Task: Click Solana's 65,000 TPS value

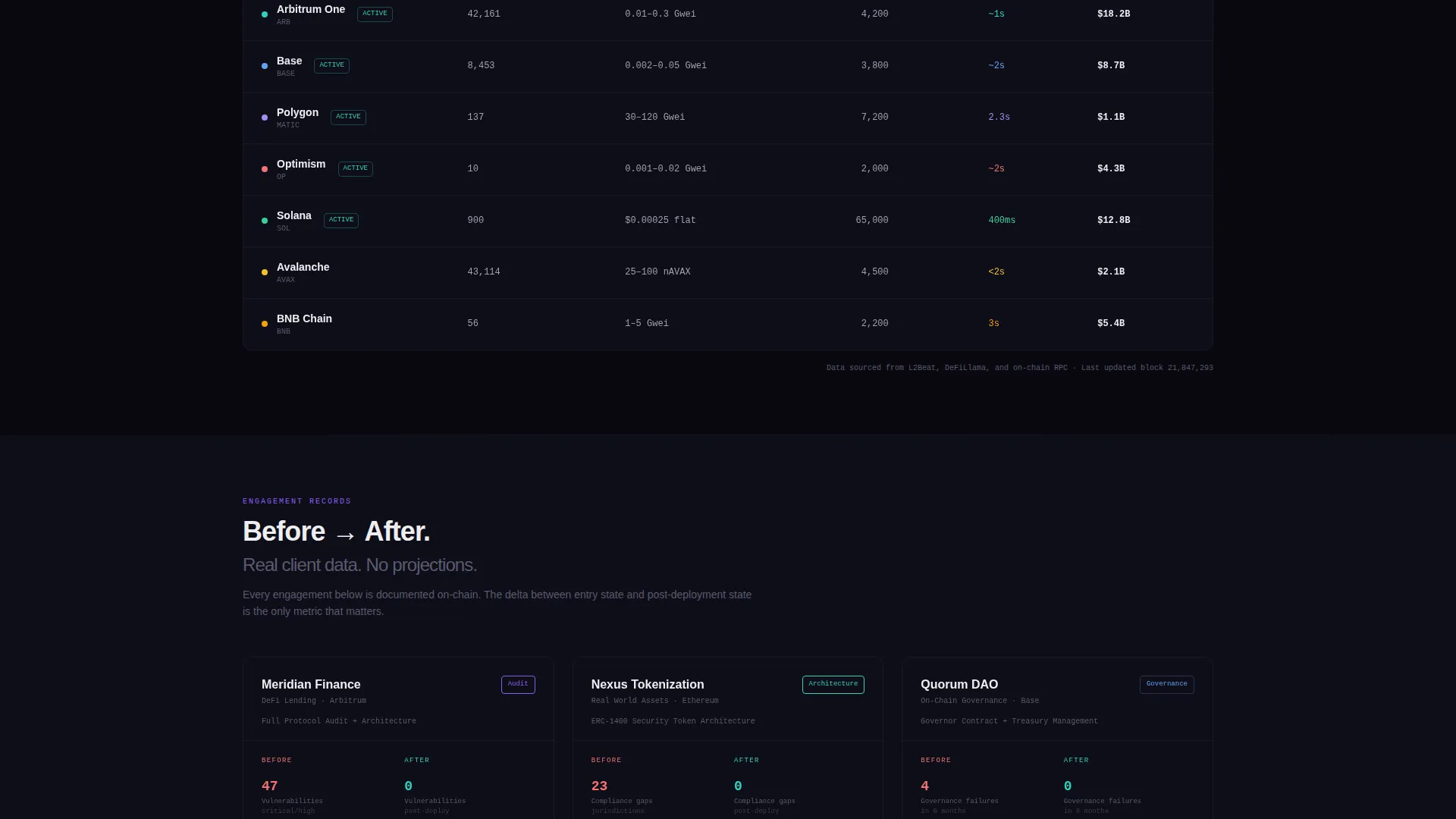Action: pos(872,220)
